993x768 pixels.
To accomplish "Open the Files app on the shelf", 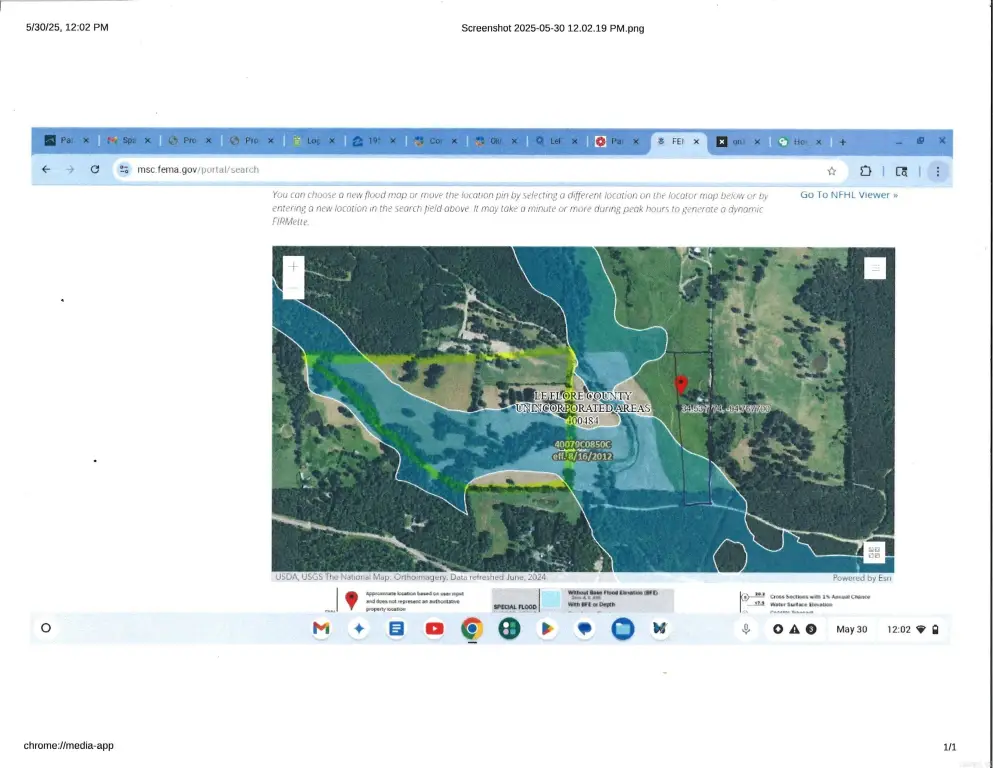I will click(622, 629).
